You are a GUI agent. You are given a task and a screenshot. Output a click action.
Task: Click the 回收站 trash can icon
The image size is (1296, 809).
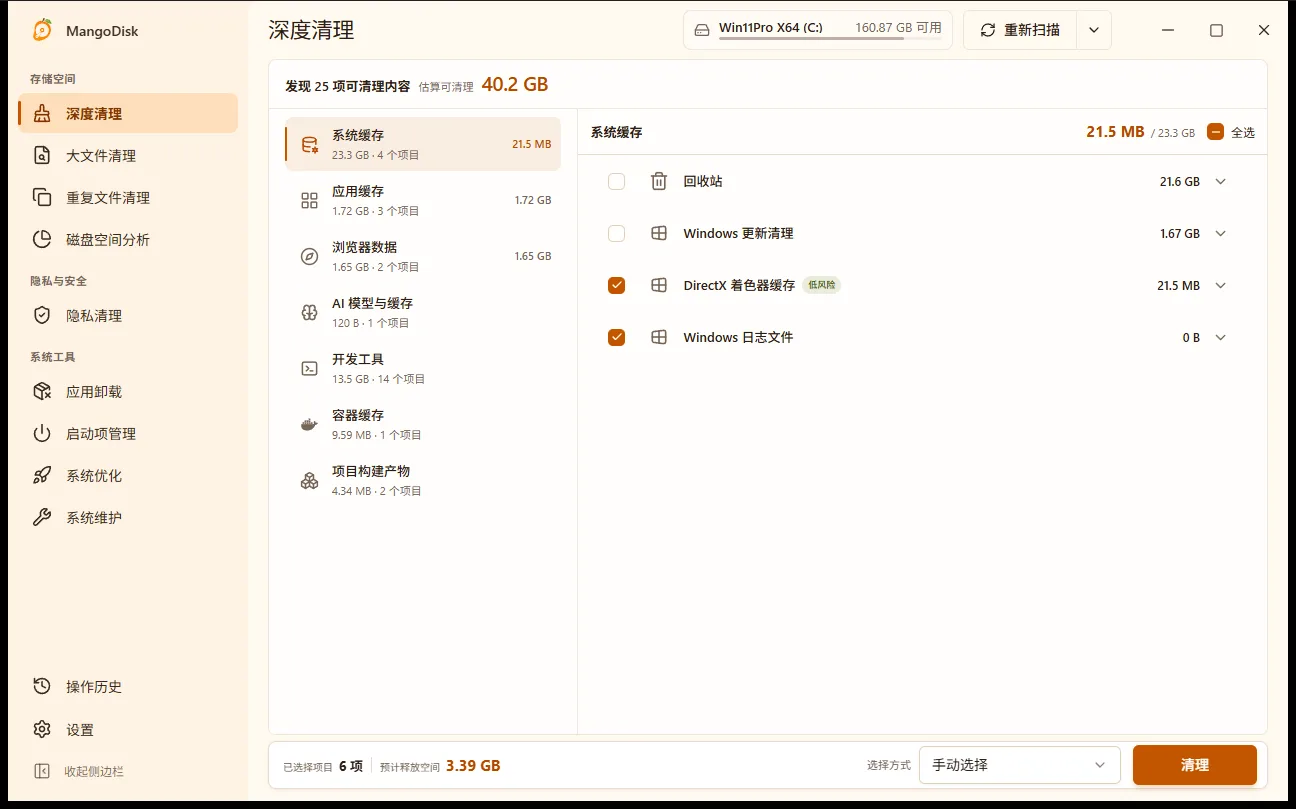(x=659, y=182)
